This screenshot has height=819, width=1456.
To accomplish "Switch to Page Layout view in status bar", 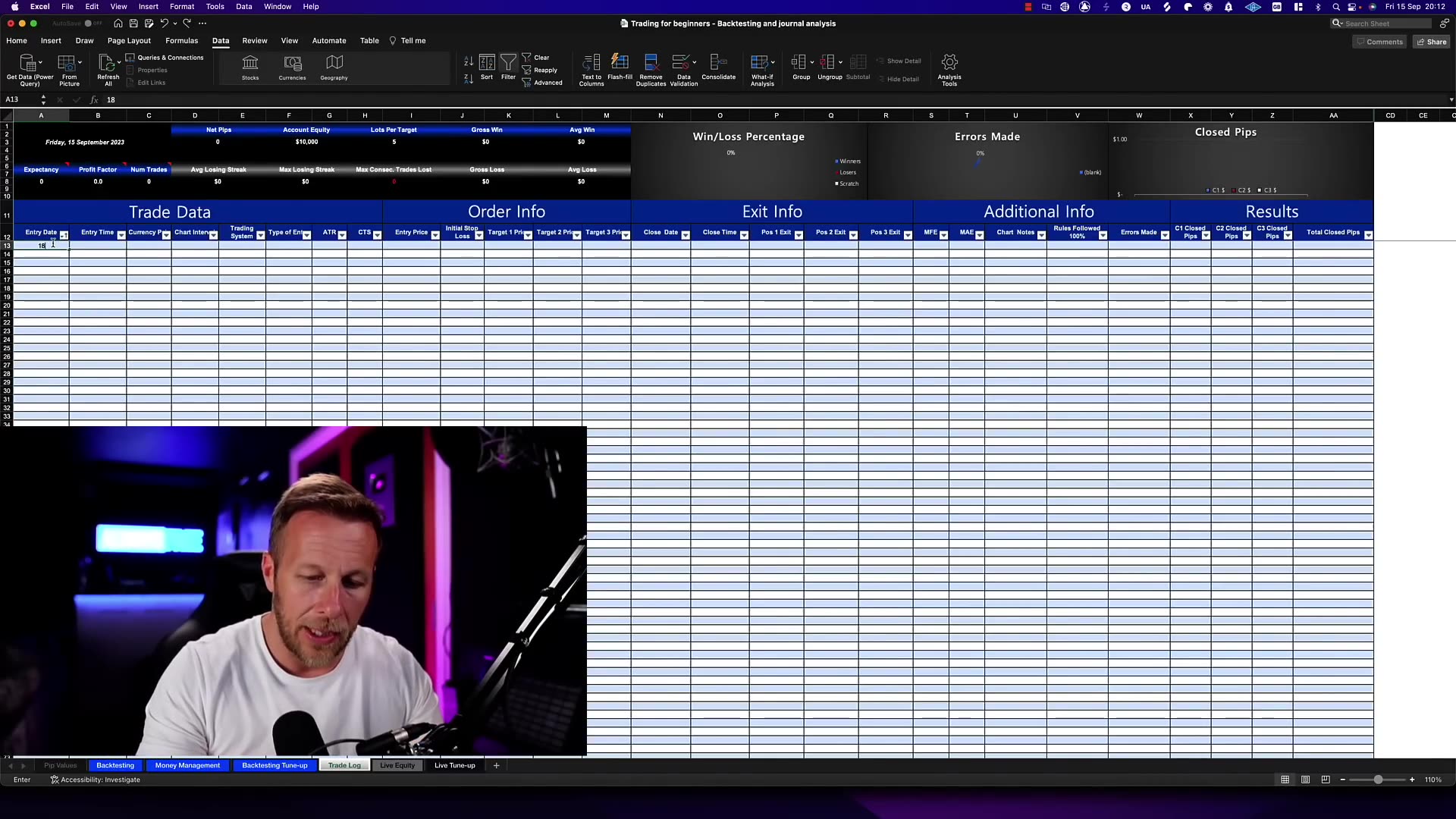I will click(1305, 780).
